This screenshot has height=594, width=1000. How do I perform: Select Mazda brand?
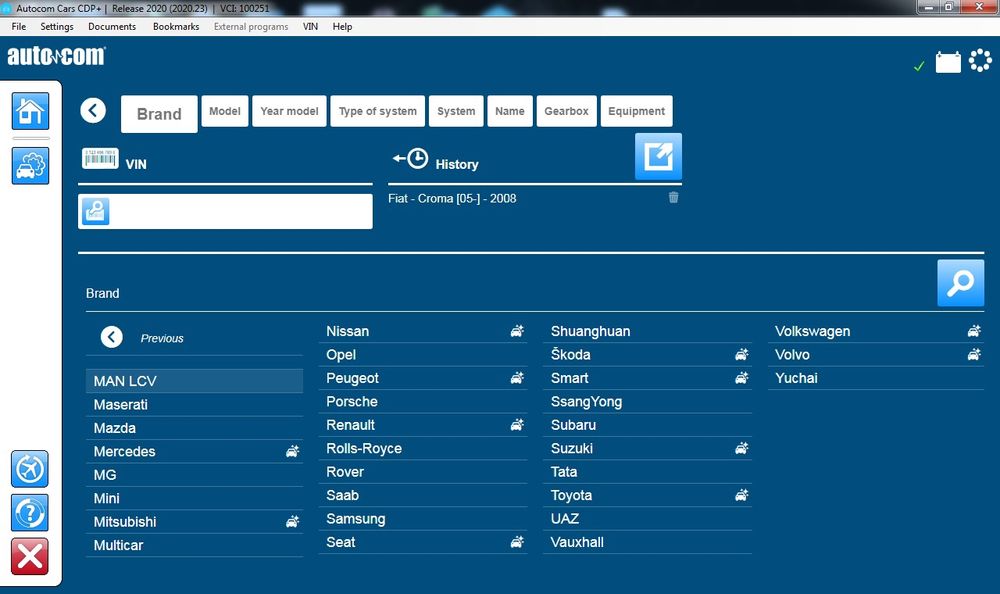pos(195,428)
